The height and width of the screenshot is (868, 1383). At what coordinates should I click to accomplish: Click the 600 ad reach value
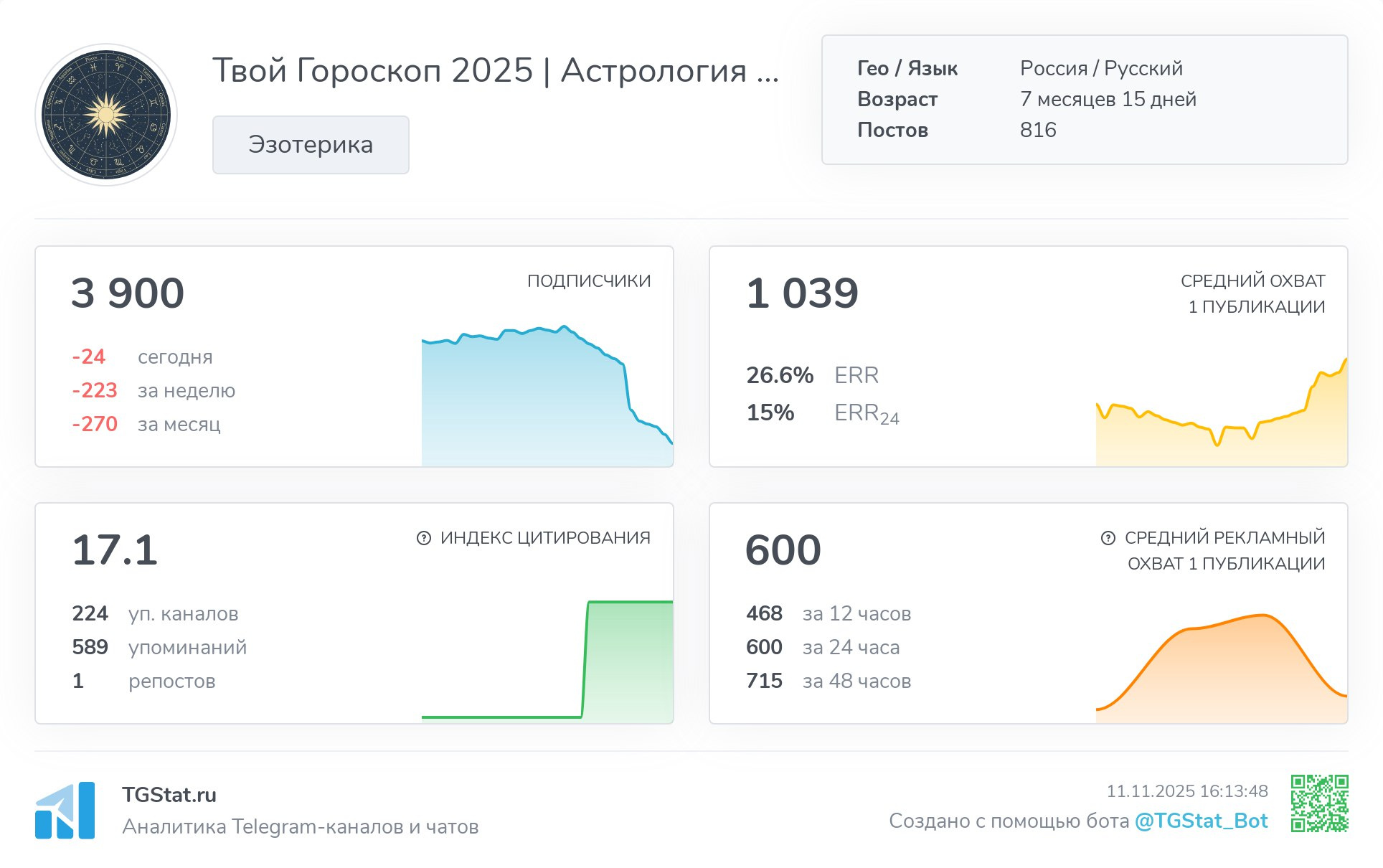click(783, 550)
